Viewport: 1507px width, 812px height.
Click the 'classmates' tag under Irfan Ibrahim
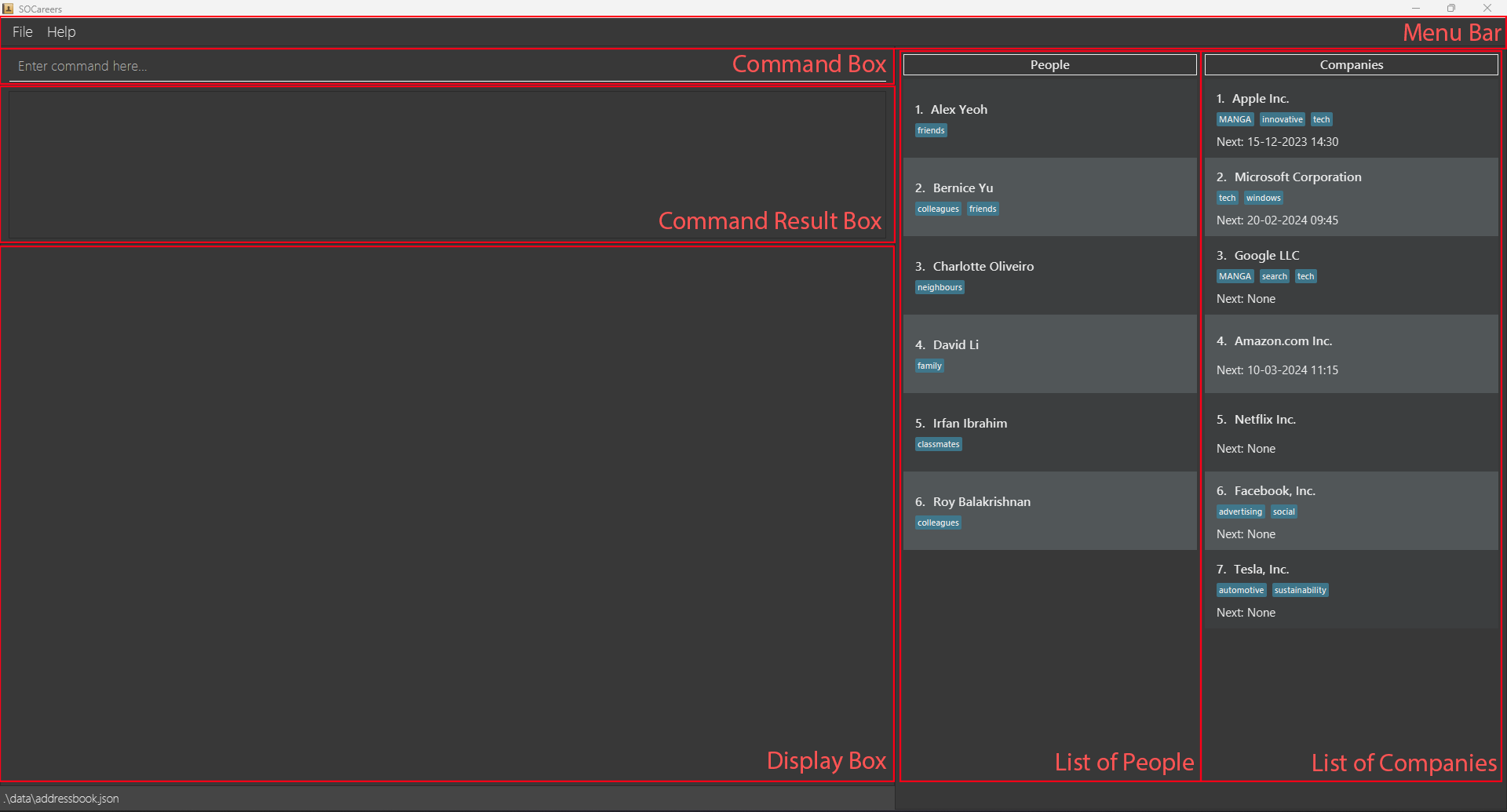pos(938,444)
